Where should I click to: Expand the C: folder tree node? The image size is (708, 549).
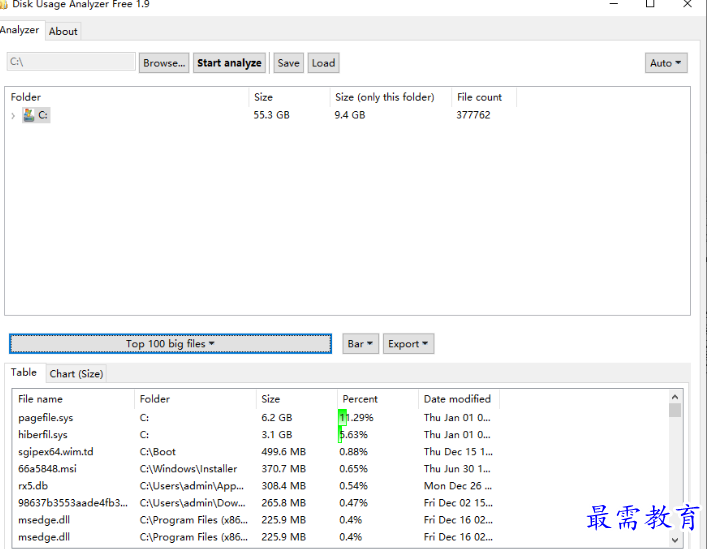pos(13,116)
